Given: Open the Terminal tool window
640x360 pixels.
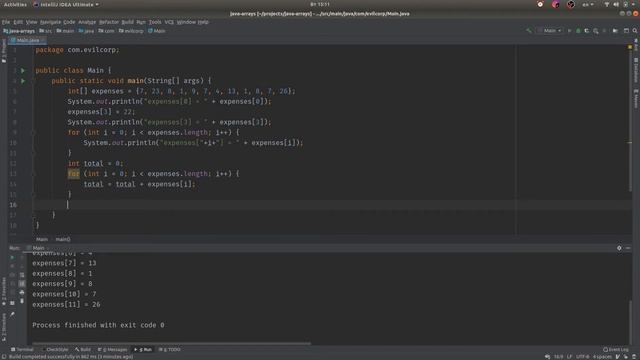Looking at the screenshot, I should click(x=22, y=349).
